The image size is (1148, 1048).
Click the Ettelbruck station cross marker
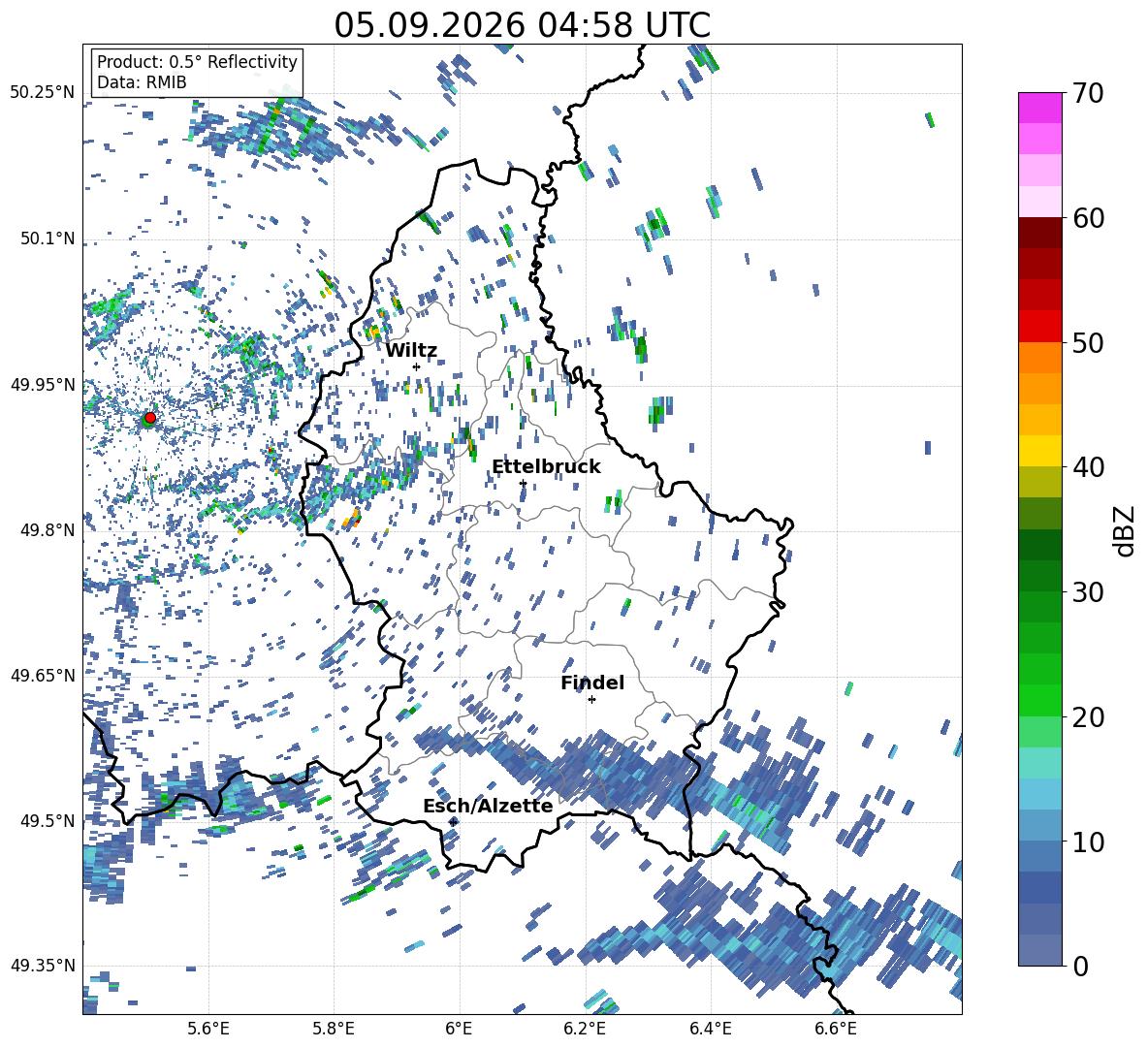tap(523, 483)
